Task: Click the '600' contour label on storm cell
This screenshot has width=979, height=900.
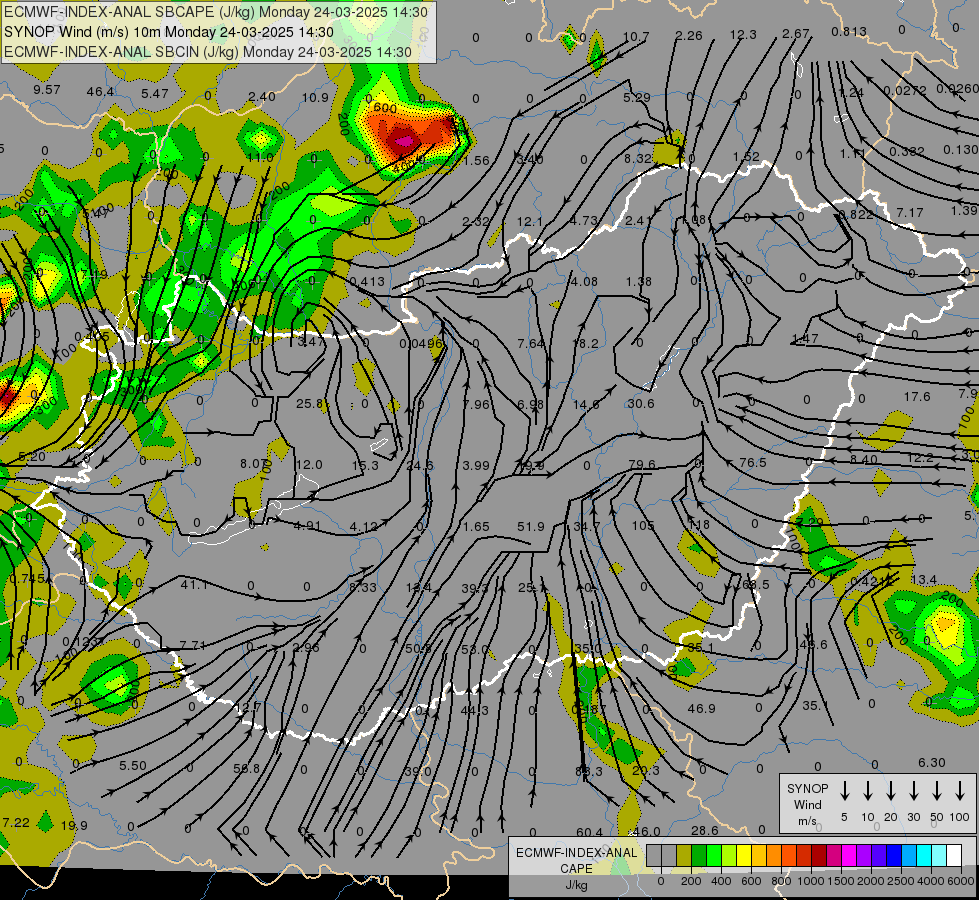Action: (x=384, y=107)
